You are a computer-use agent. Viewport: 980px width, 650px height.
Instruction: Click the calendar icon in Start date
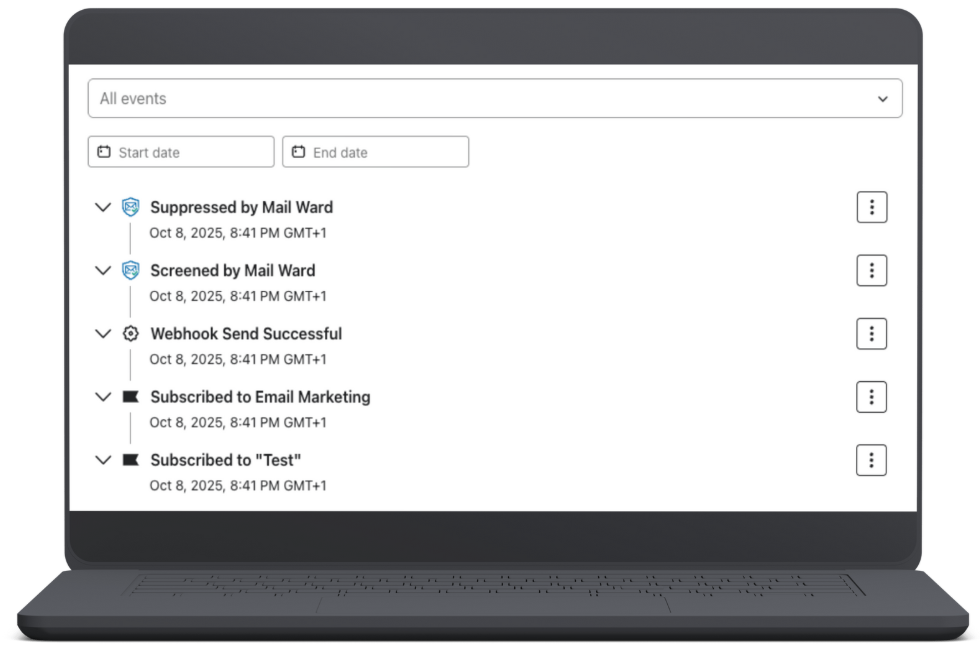104,152
